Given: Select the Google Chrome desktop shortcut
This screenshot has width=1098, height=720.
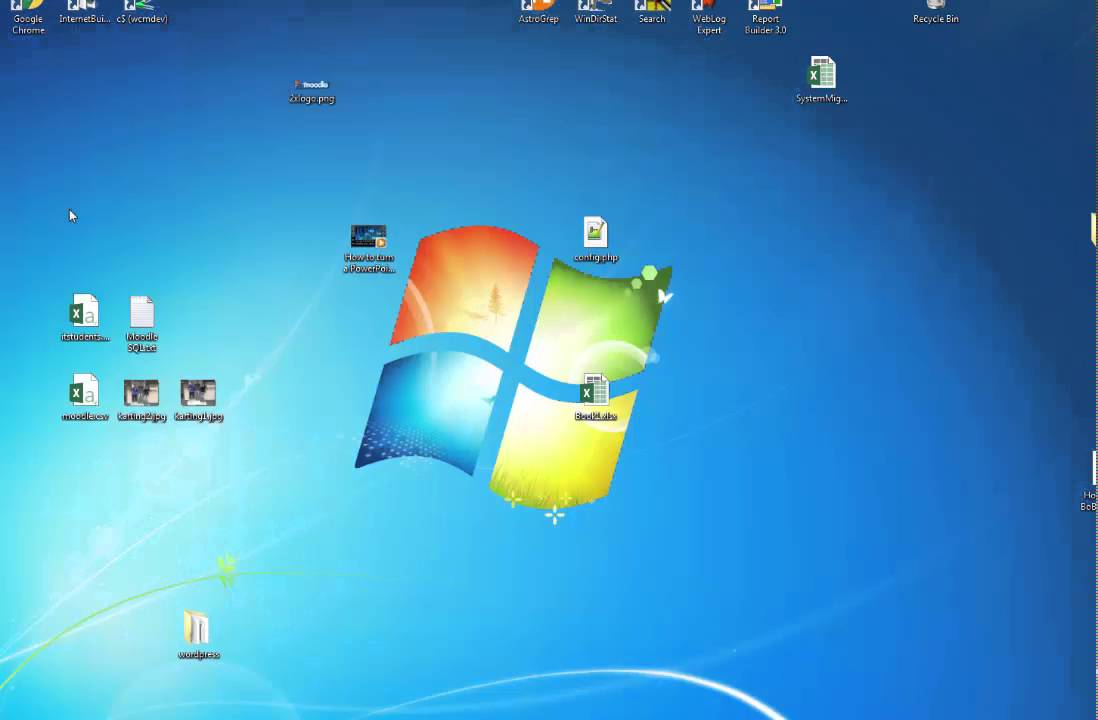Looking at the screenshot, I should [28, 17].
